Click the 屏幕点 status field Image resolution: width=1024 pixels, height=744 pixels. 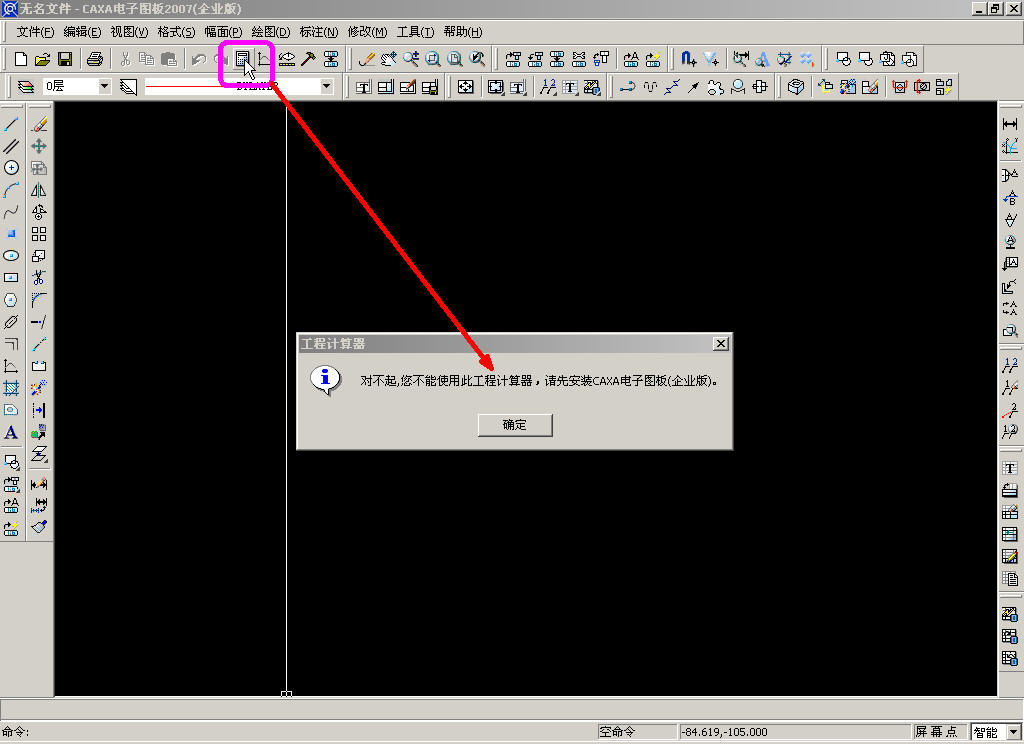[938, 732]
